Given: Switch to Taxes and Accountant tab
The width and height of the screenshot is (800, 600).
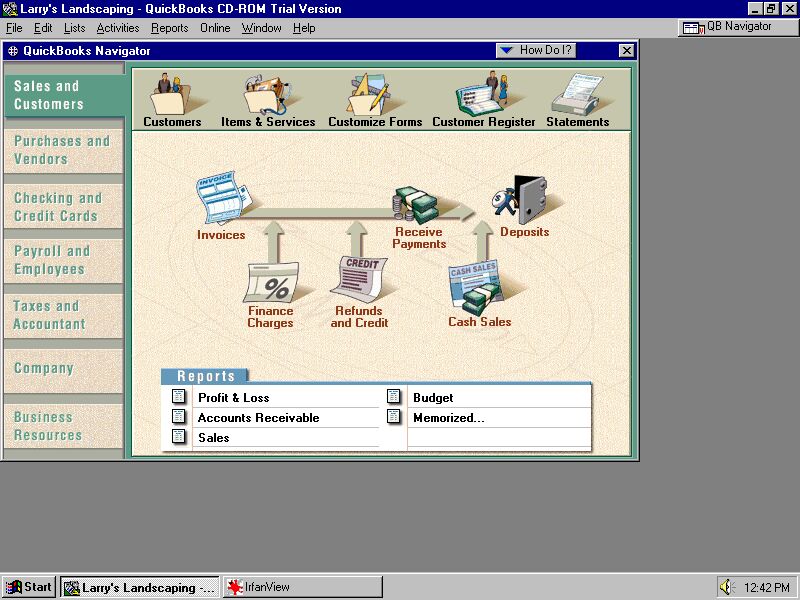Looking at the screenshot, I should pyautogui.click(x=63, y=315).
